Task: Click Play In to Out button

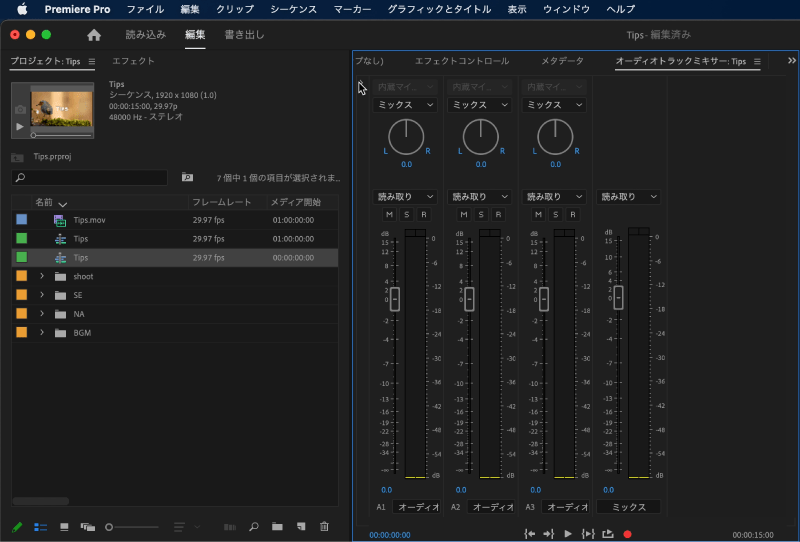Action: click(588, 534)
